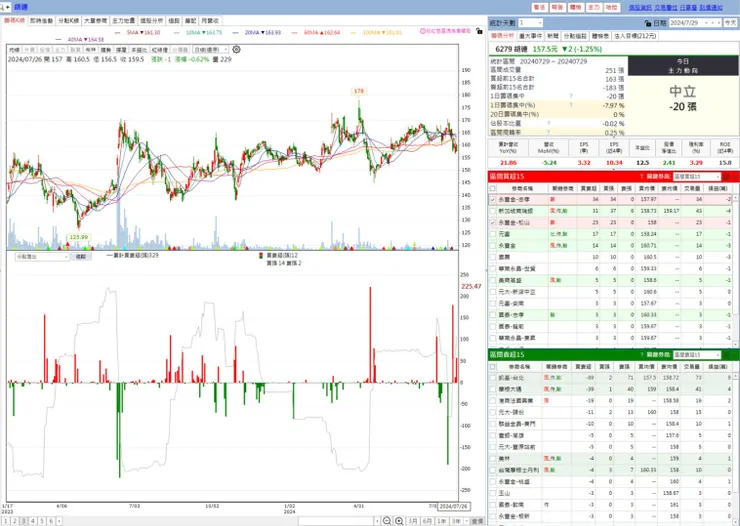Check 新加坡商瑞銀 broker checkbox
The width and height of the screenshot is (740, 526).
pyautogui.click(x=493, y=211)
